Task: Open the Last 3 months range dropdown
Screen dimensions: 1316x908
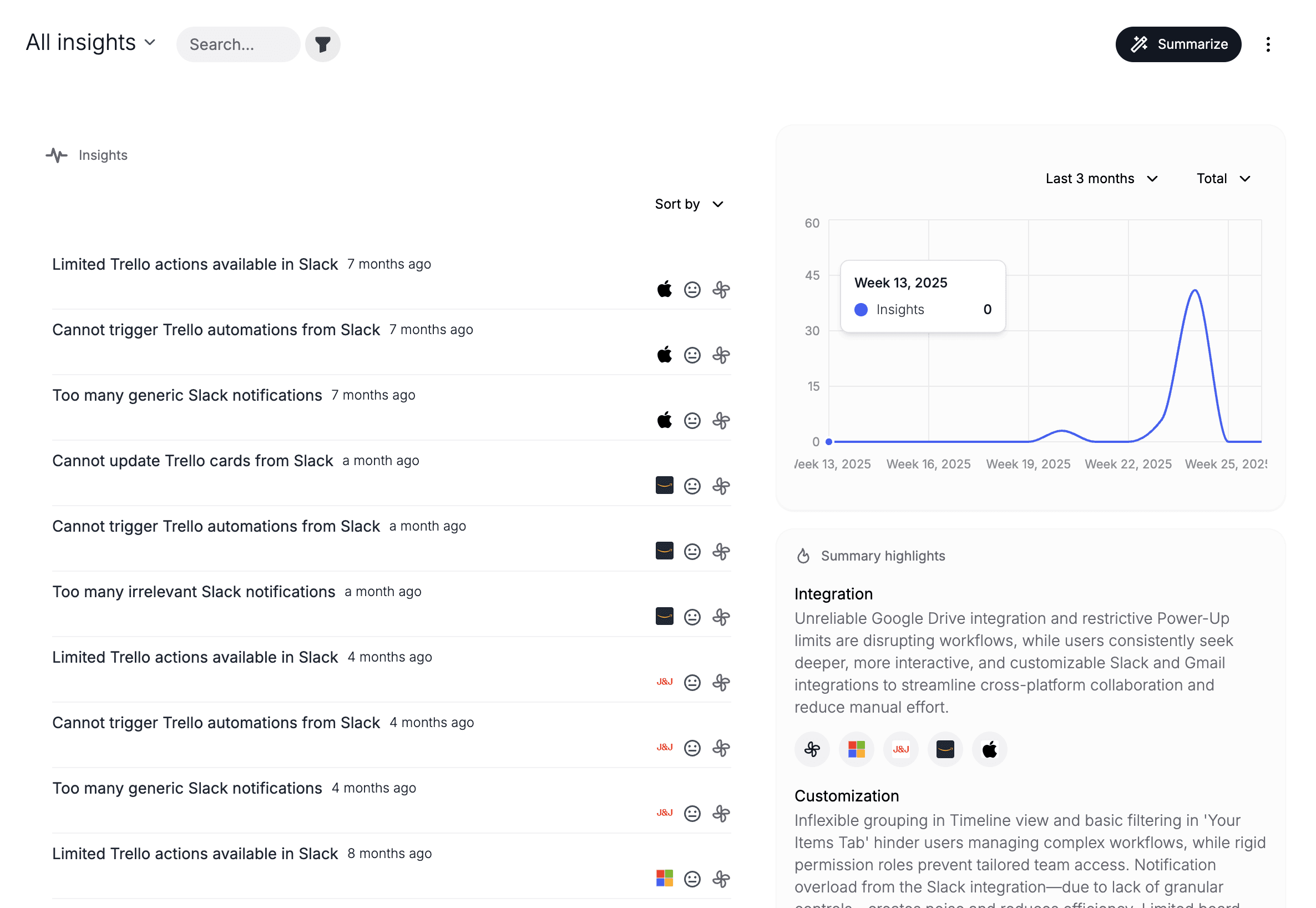Action: pos(1102,179)
